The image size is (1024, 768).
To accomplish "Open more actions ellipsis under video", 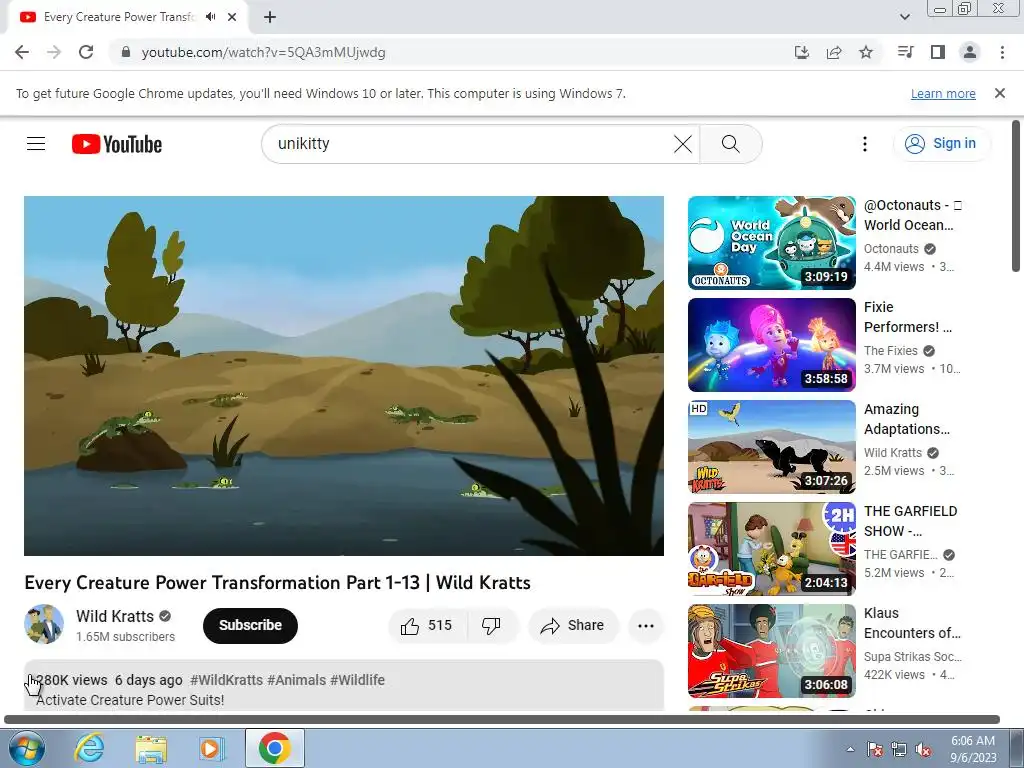I will (646, 626).
